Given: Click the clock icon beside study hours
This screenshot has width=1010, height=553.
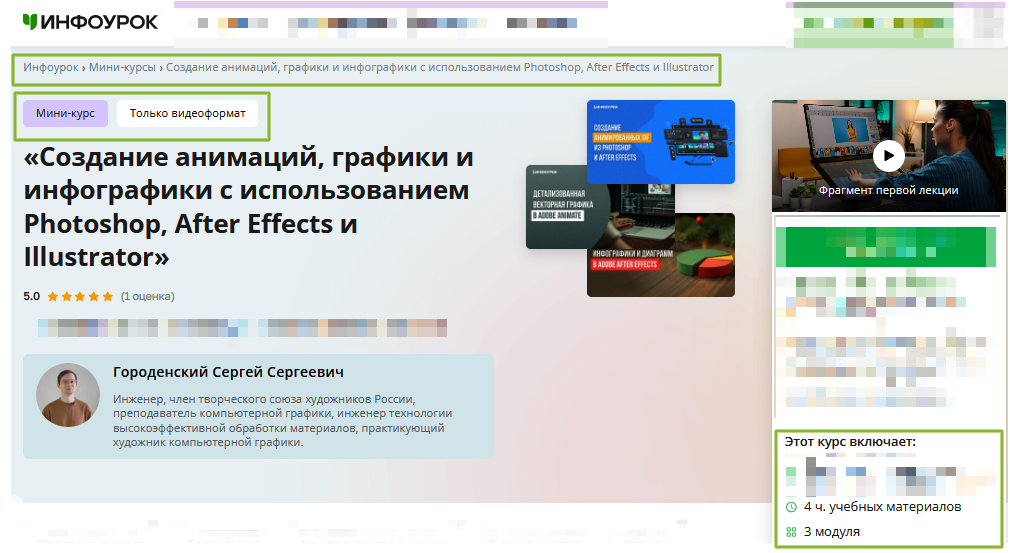Looking at the screenshot, I should point(791,507).
